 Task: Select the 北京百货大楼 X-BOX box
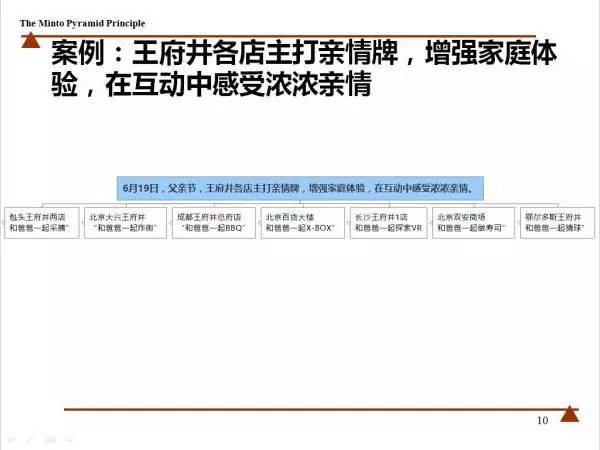(x=303, y=223)
